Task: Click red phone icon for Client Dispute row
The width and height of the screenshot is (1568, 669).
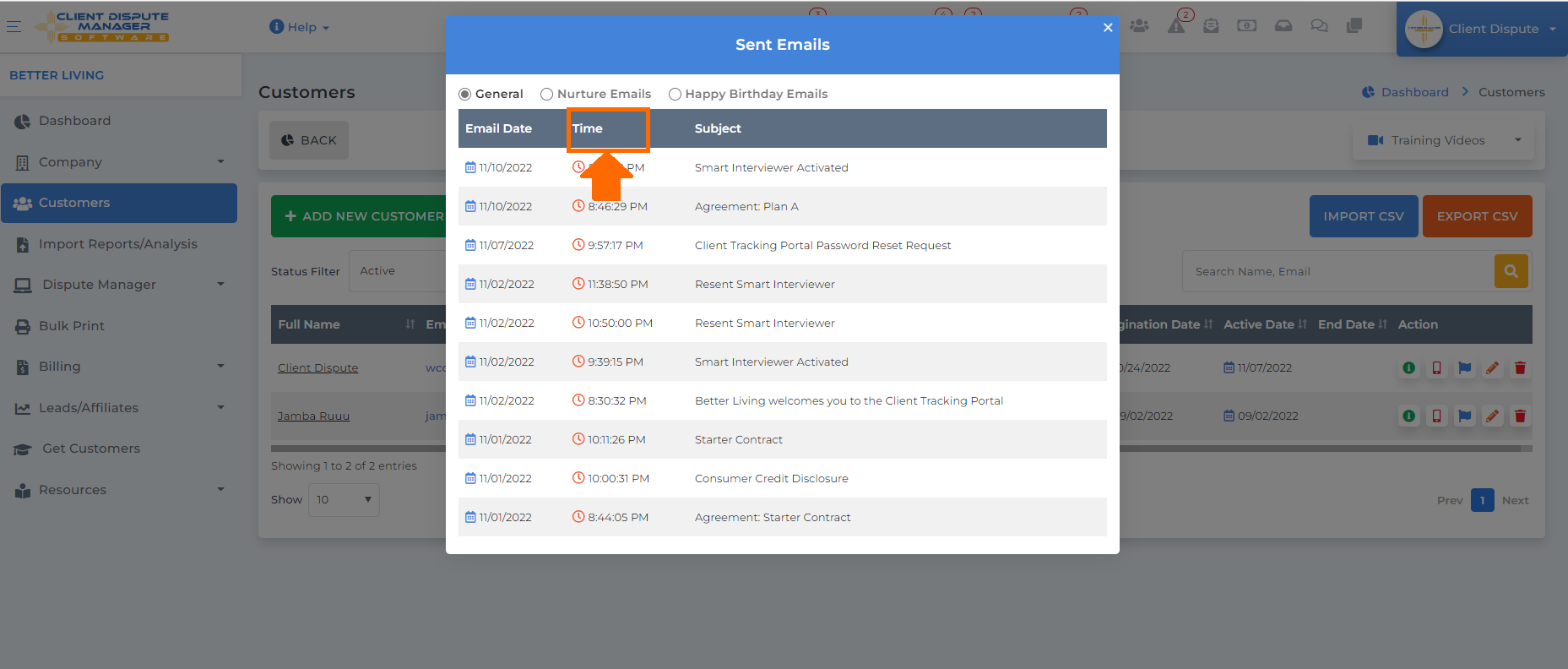Action: click(1436, 367)
